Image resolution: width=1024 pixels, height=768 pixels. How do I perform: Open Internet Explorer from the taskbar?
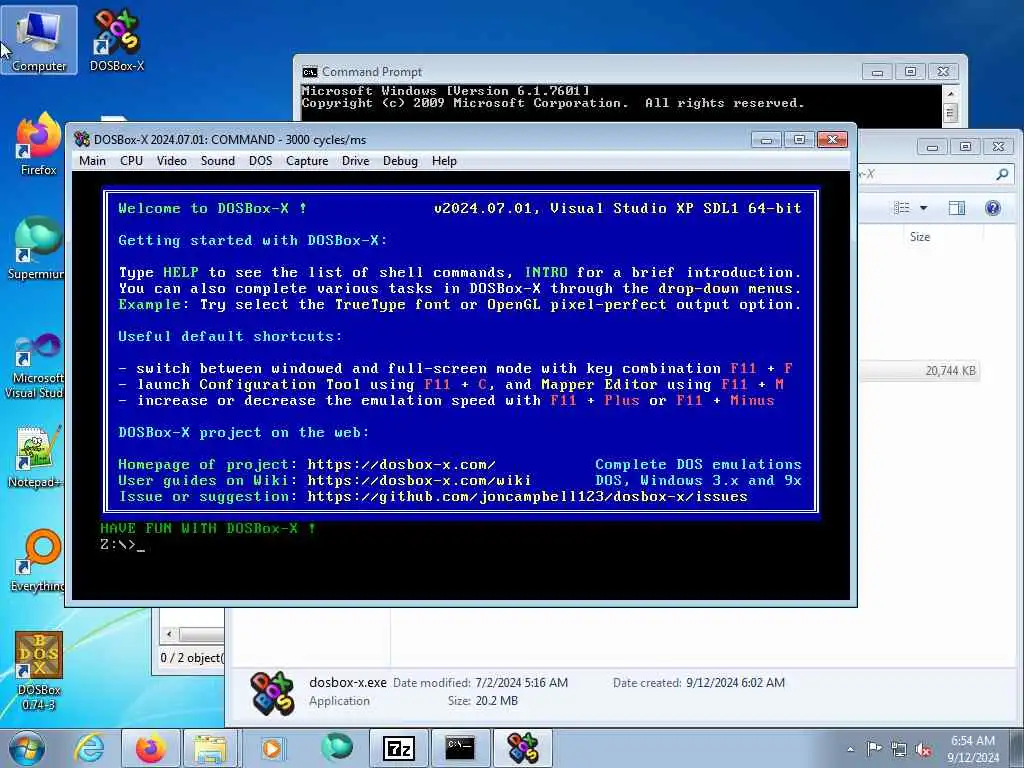coord(88,748)
